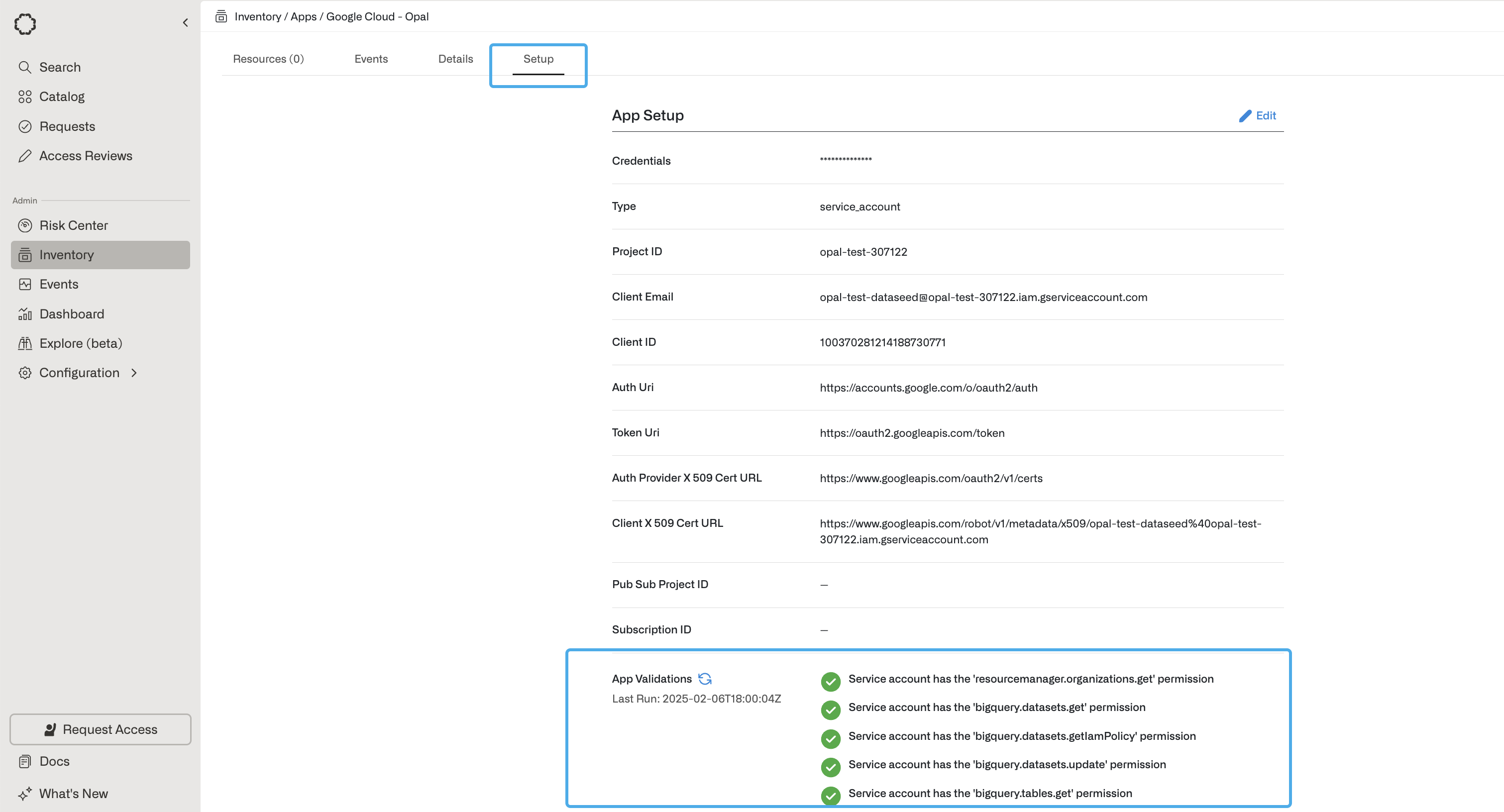1504x812 pixels.
Task: Open Dashboard from admin menu
Action: pyautogui.click(x=71, y=314)
